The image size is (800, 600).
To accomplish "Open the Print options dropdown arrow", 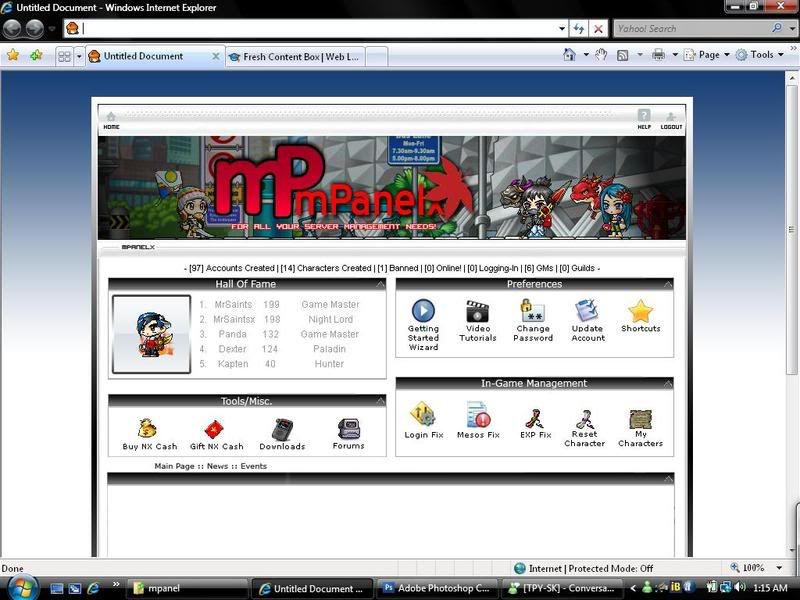I will pos(674,55).
